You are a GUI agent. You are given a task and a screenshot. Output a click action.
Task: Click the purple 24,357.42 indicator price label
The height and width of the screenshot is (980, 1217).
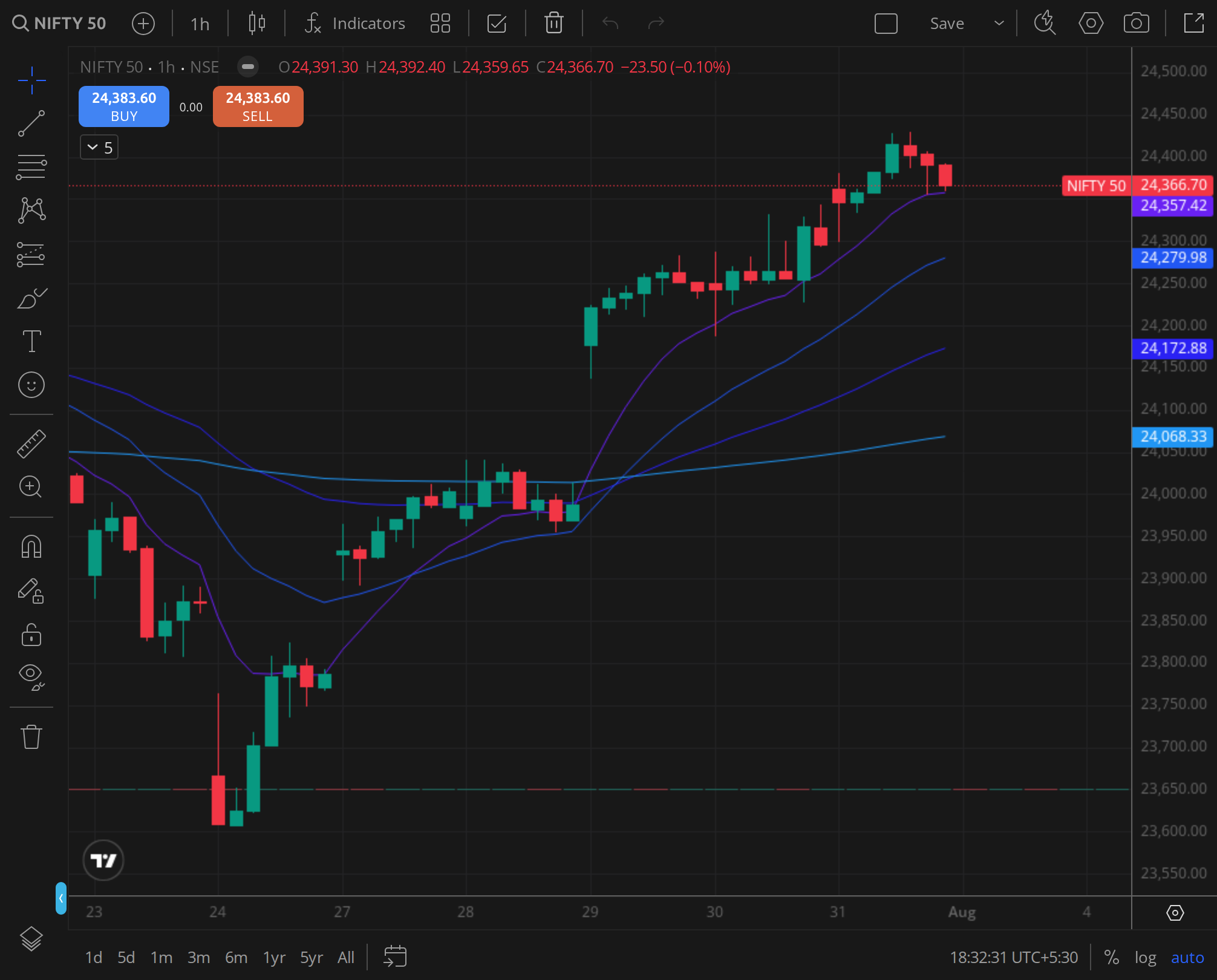coord(1173,206)
